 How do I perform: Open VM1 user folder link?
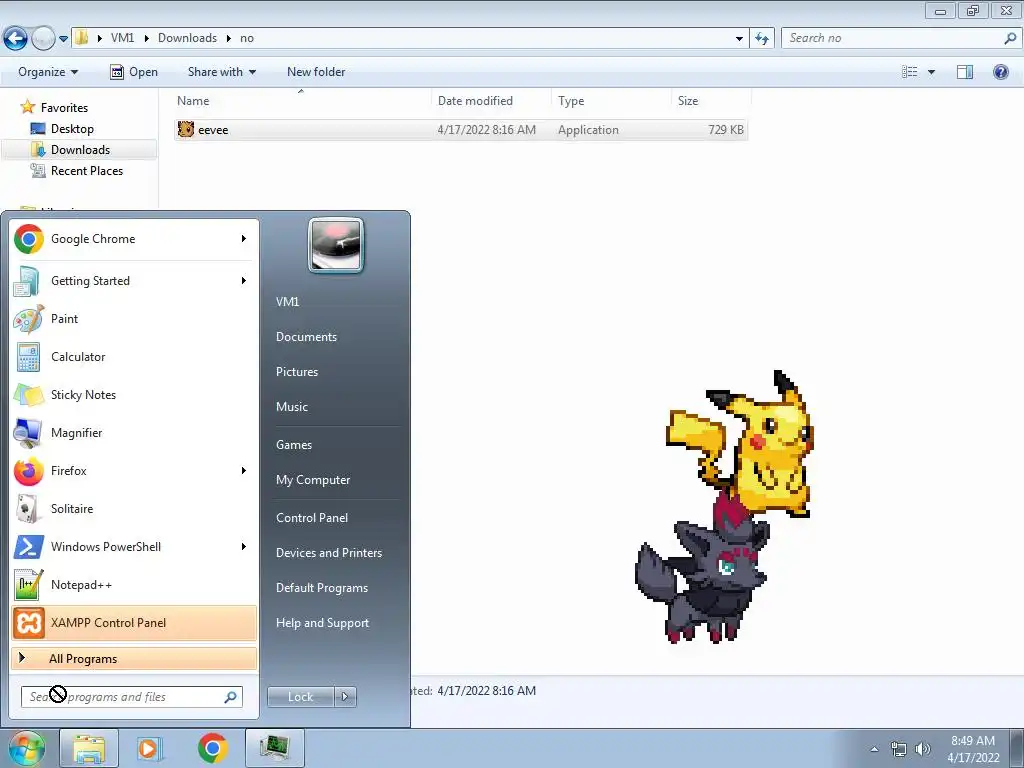(287, 302)
